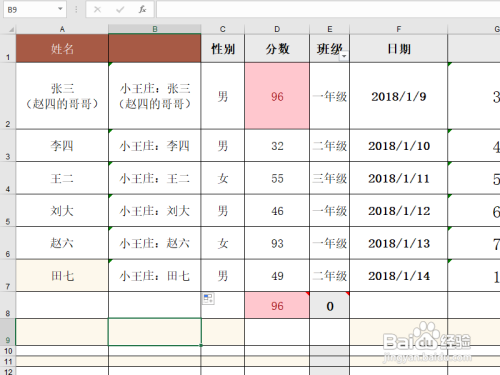Select row 2 header
The image size is (500, 375).
[x=8, y=96]
